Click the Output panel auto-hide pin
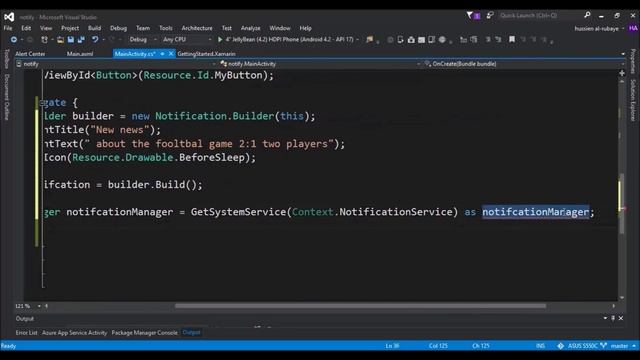 point(613,318)
